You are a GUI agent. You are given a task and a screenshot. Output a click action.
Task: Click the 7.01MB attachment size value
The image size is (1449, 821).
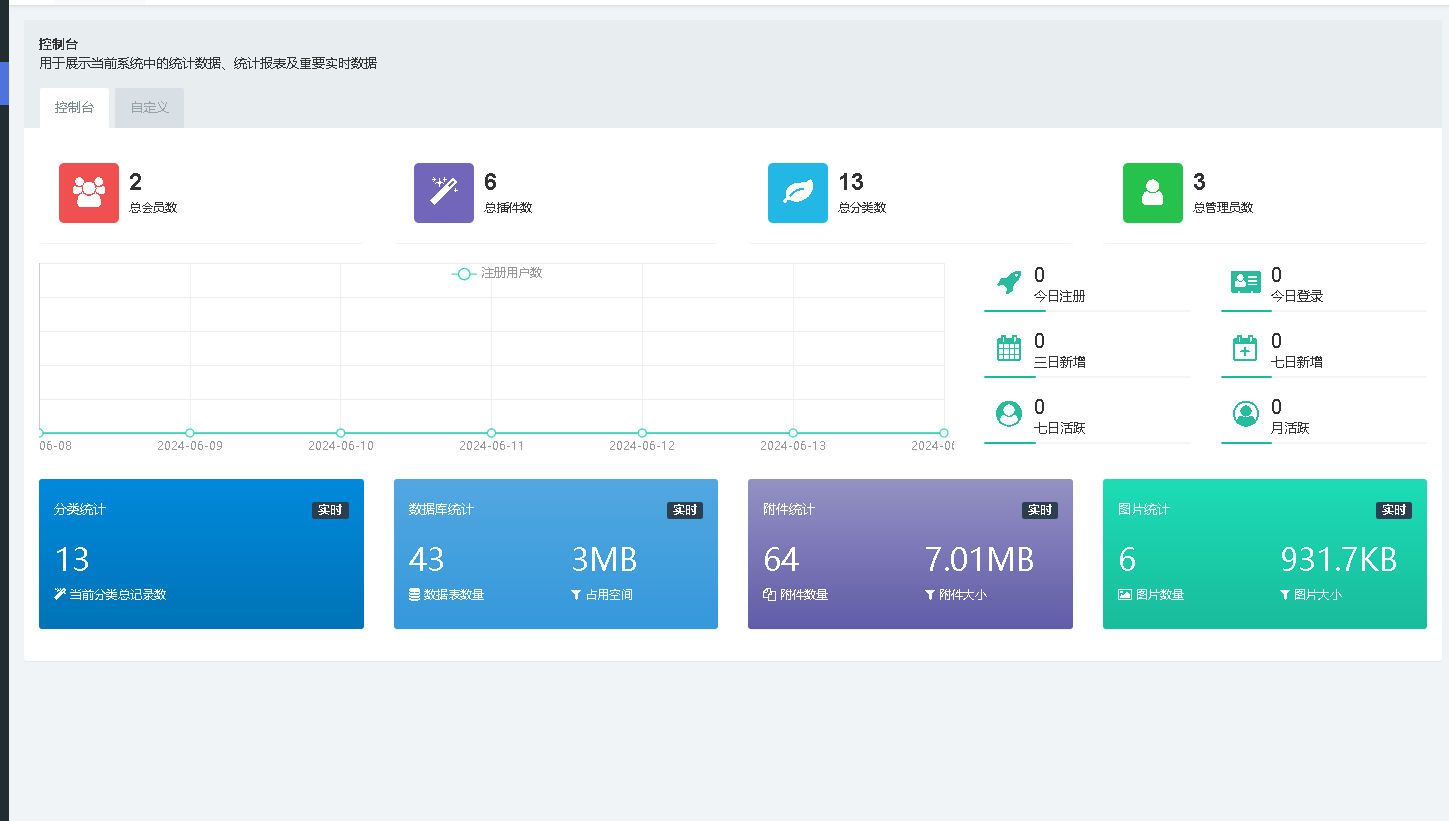pyautogui.click(x=980, y=559)
